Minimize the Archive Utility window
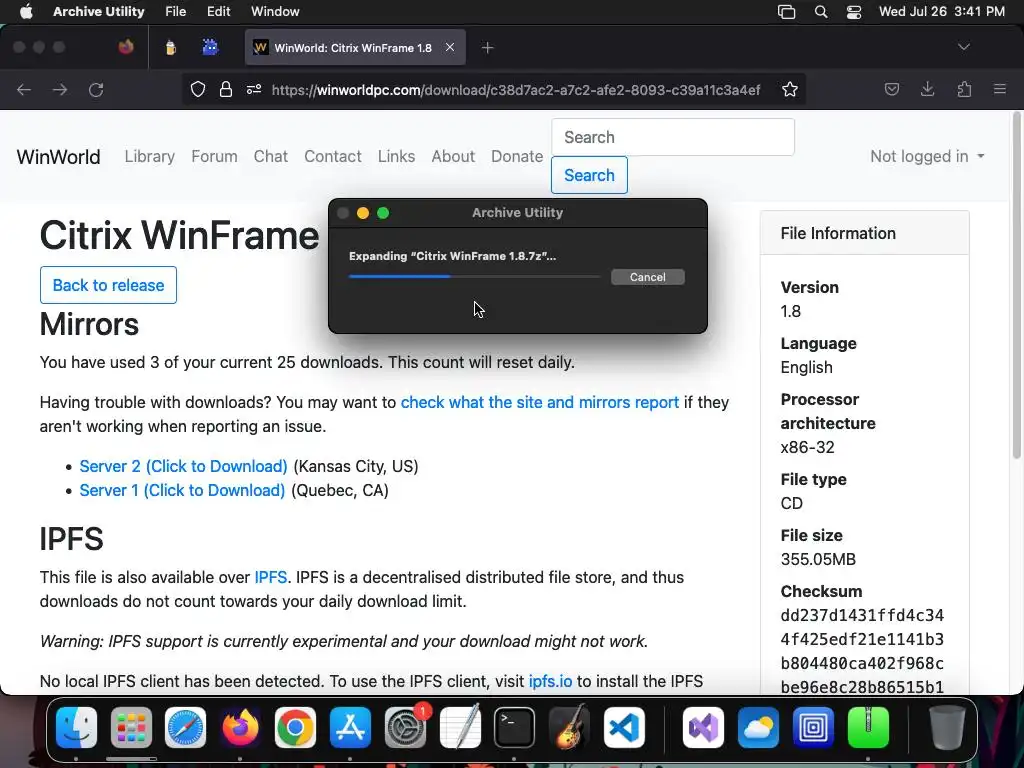Image resolution: width=1024 pixels, height=768 pixels. (x=363, y=213)
